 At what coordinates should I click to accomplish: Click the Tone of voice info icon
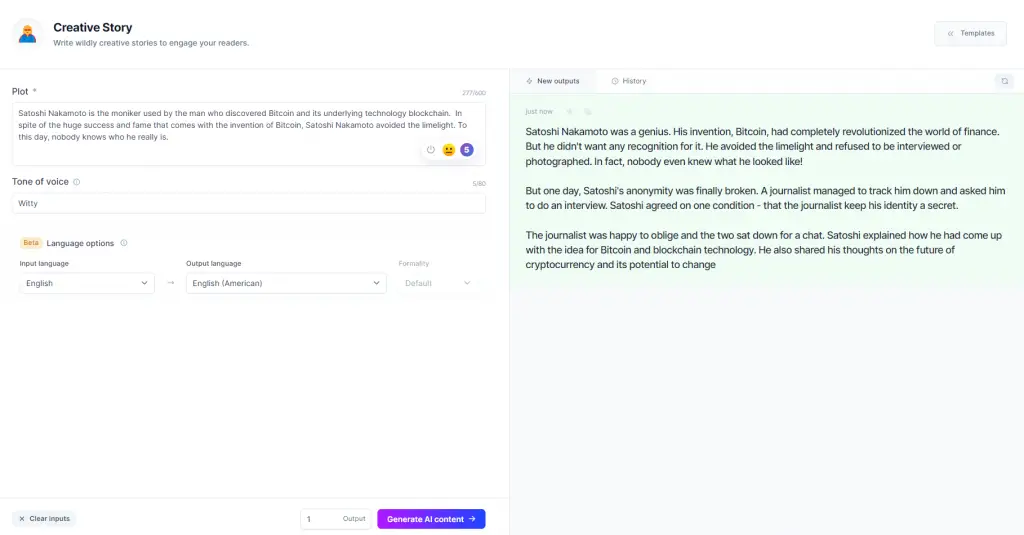(76, 182)
